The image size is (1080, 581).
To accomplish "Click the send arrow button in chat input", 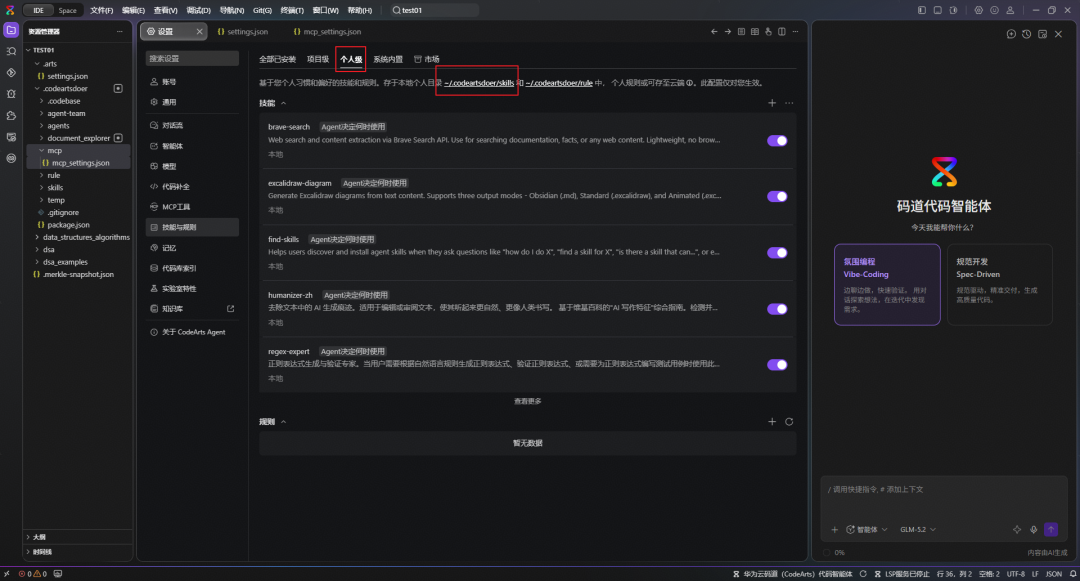I will 1051,529.
